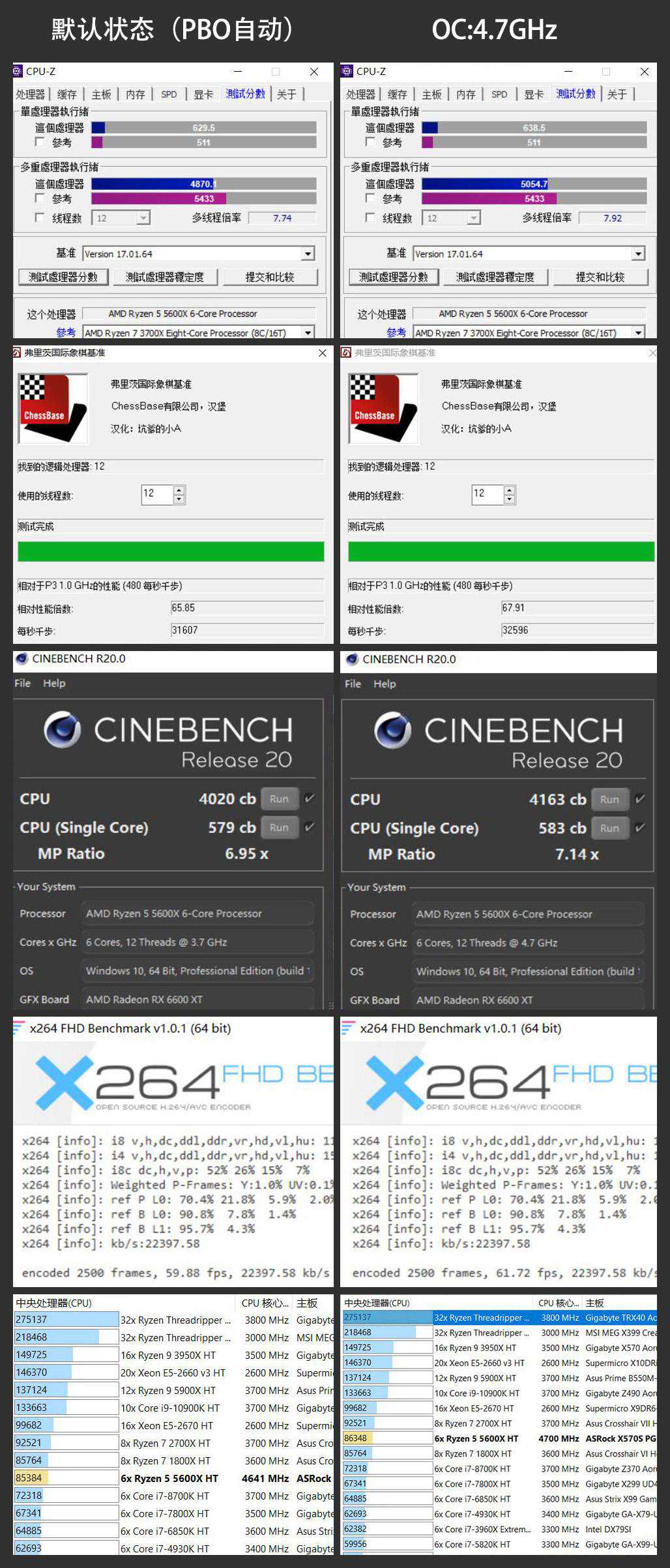670x1568 pixels.
Task: Enable 线程数 checkbox in right CPU-Z window
Action: pyautogui.click(x=370, y=218)
